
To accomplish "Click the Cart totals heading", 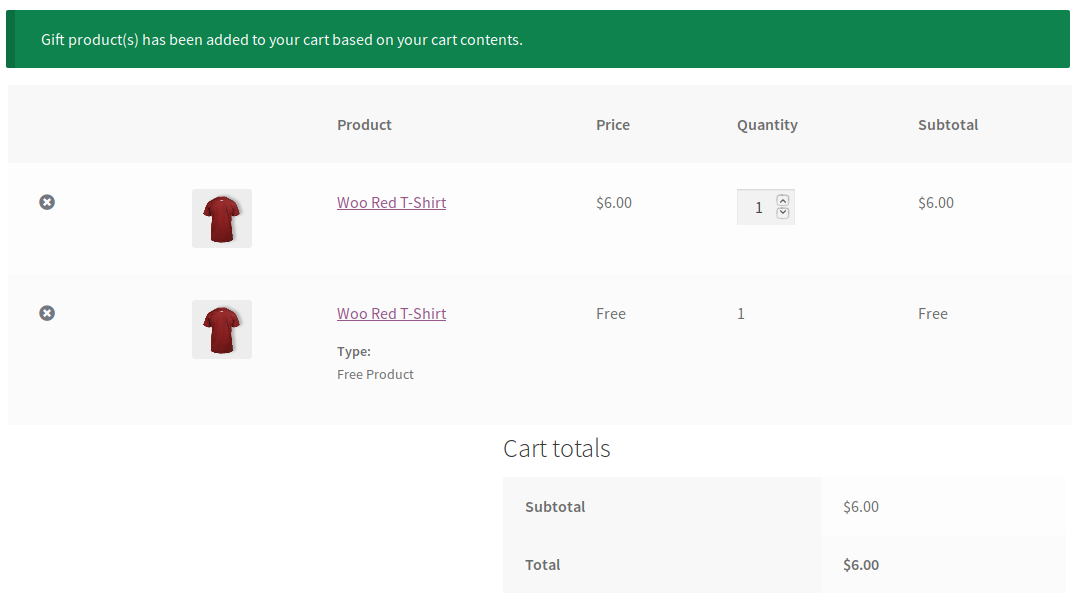I will click(557, 448).
